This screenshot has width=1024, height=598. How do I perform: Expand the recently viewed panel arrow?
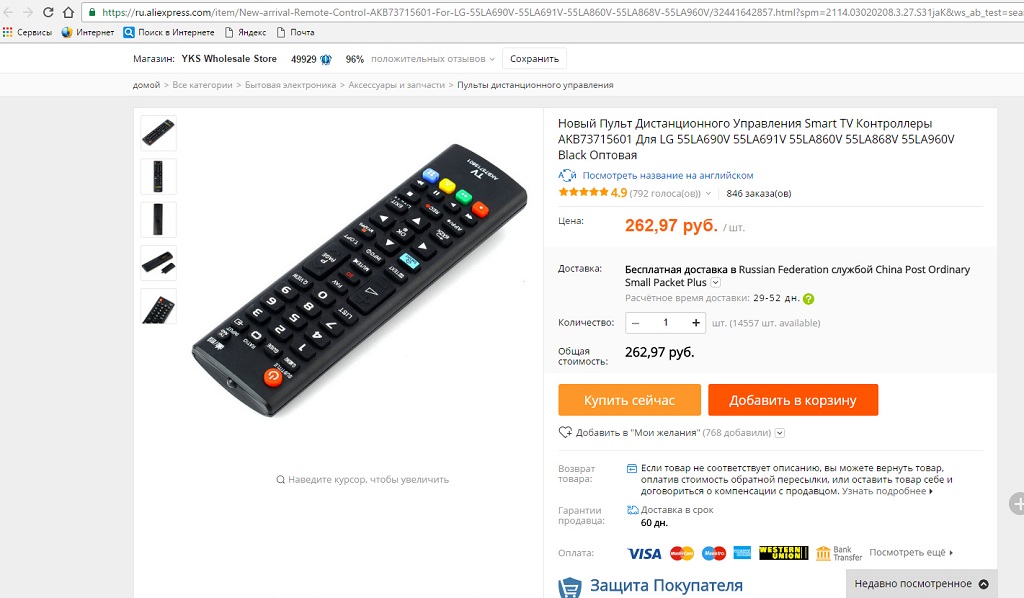pos(984,584)
